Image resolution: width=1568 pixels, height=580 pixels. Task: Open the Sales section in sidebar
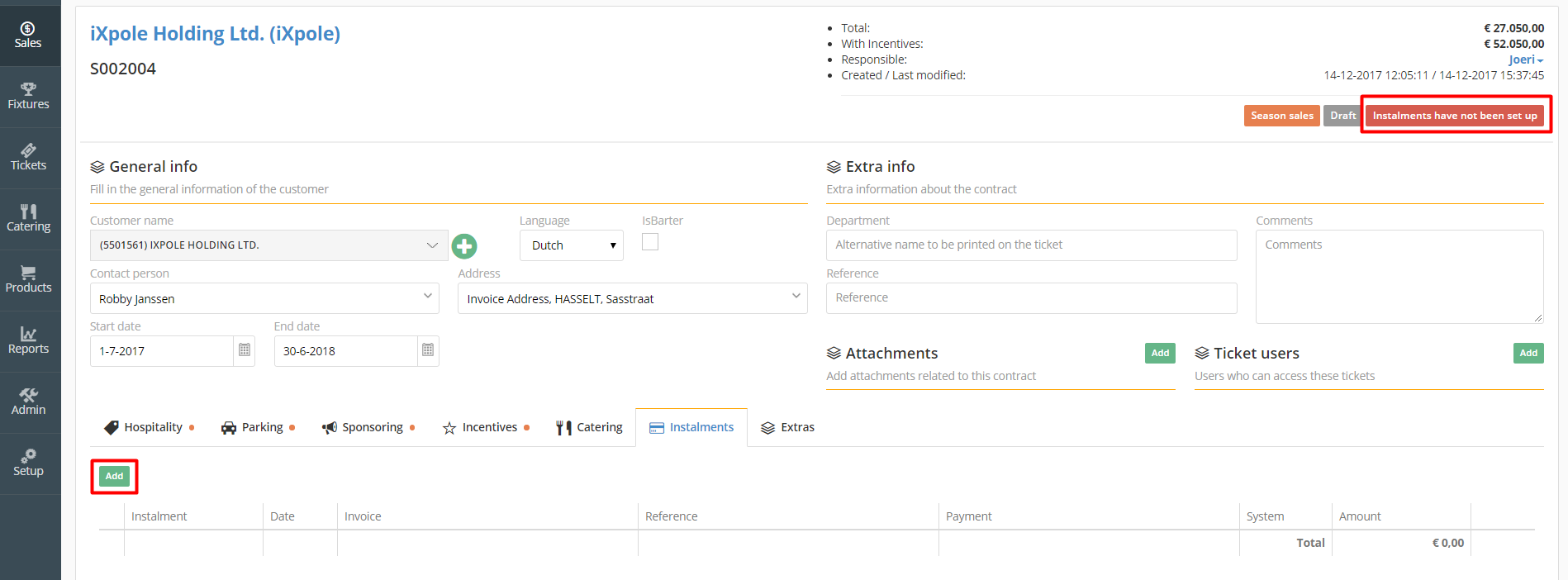pos(28,36)
